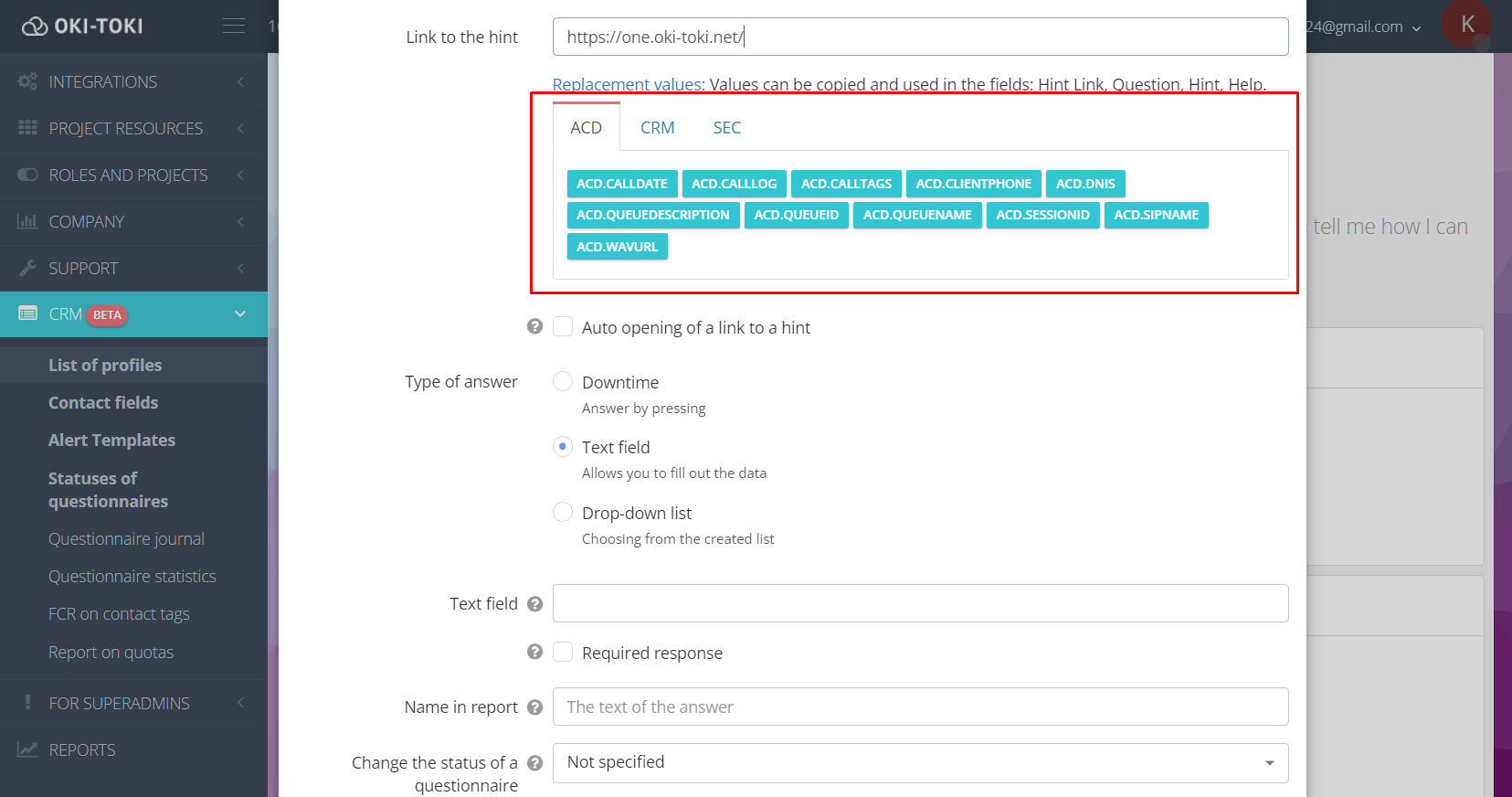Click the Support wrench icon in sidebar
1512x797 pixels.
[27, 268]
